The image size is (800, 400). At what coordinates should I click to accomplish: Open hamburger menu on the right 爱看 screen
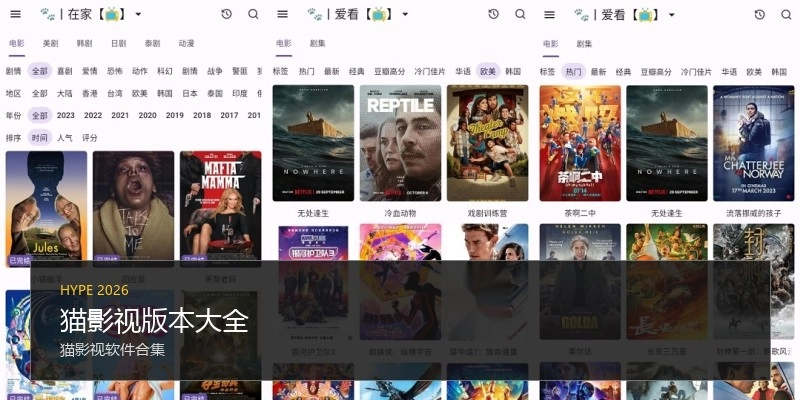click(x=549, y=14)
